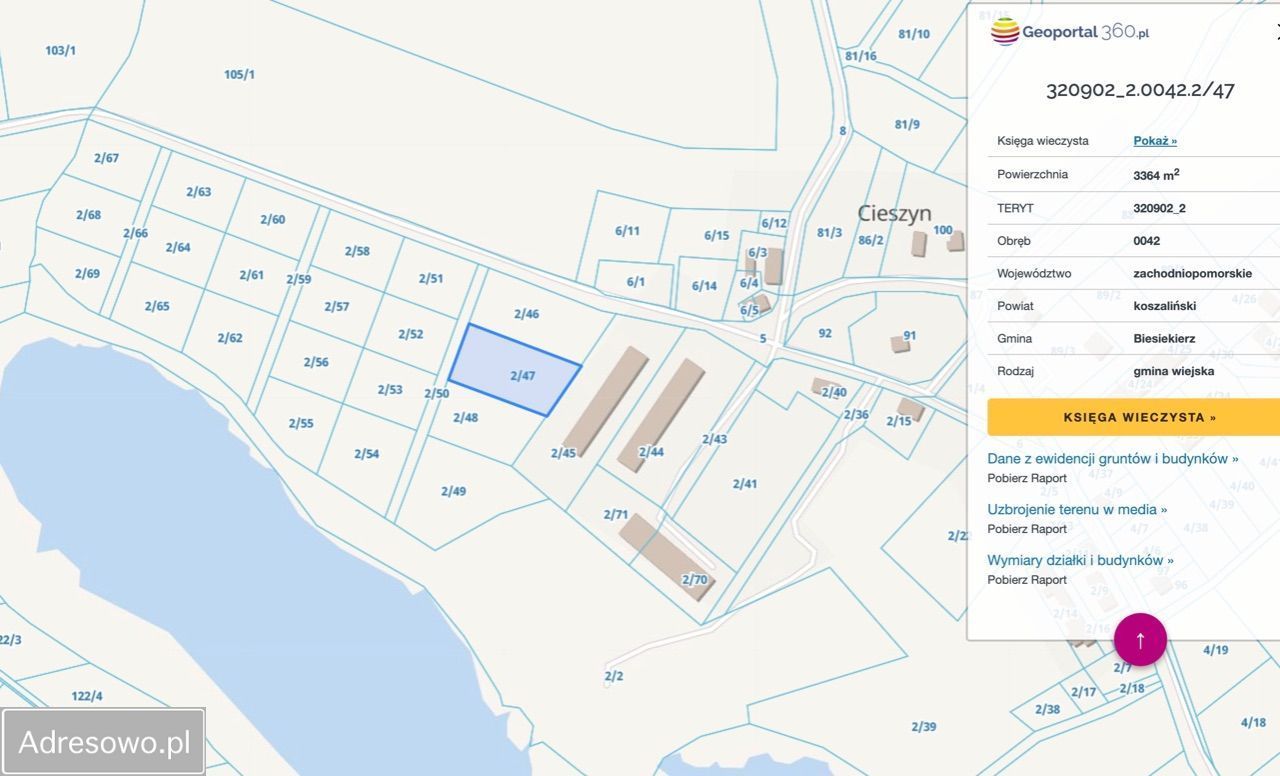Viewport: 1280px width, 776px height.
Task: Click parcel 2/48 on the map
Action: coord(465,418)
